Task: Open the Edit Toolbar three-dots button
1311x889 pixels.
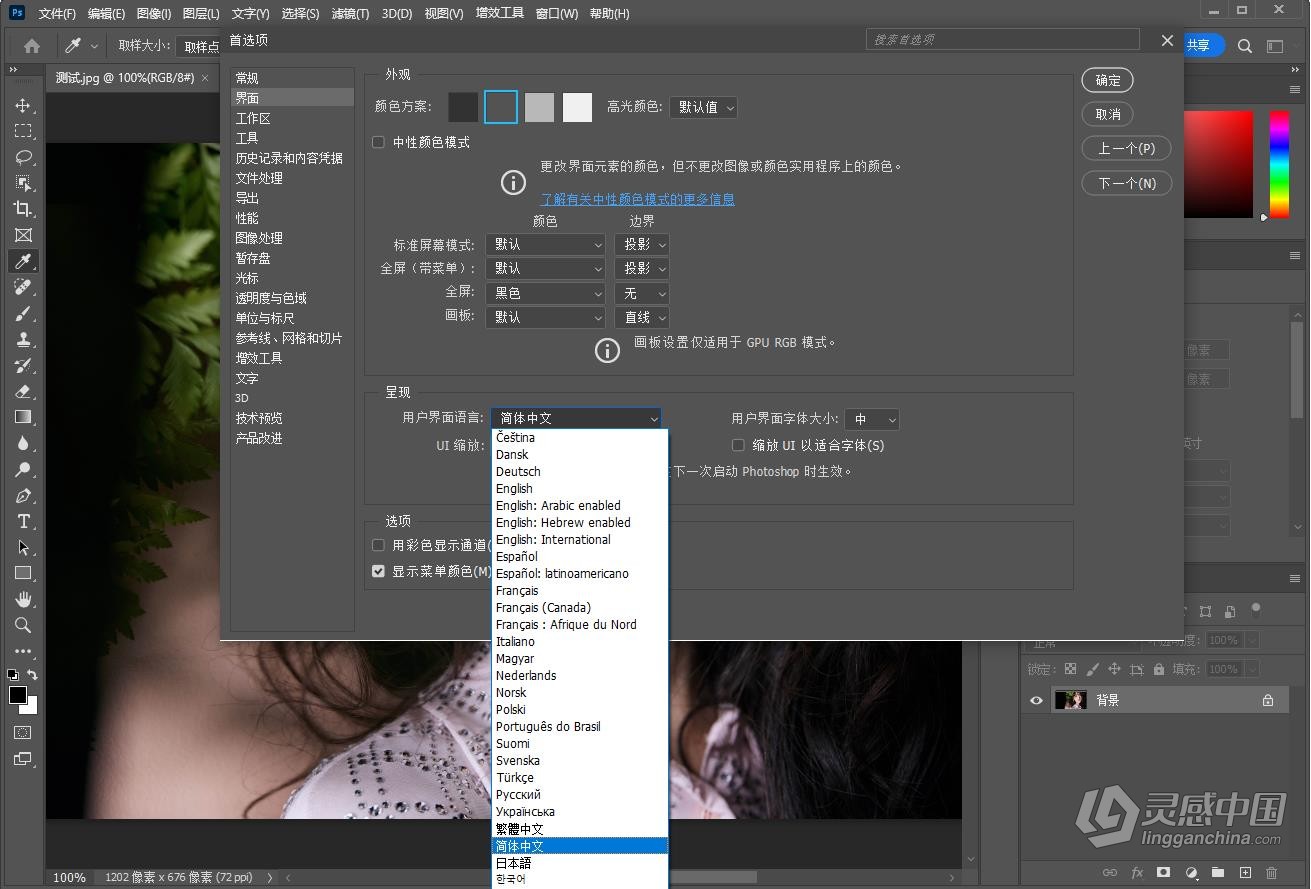Action: (23, 651)
